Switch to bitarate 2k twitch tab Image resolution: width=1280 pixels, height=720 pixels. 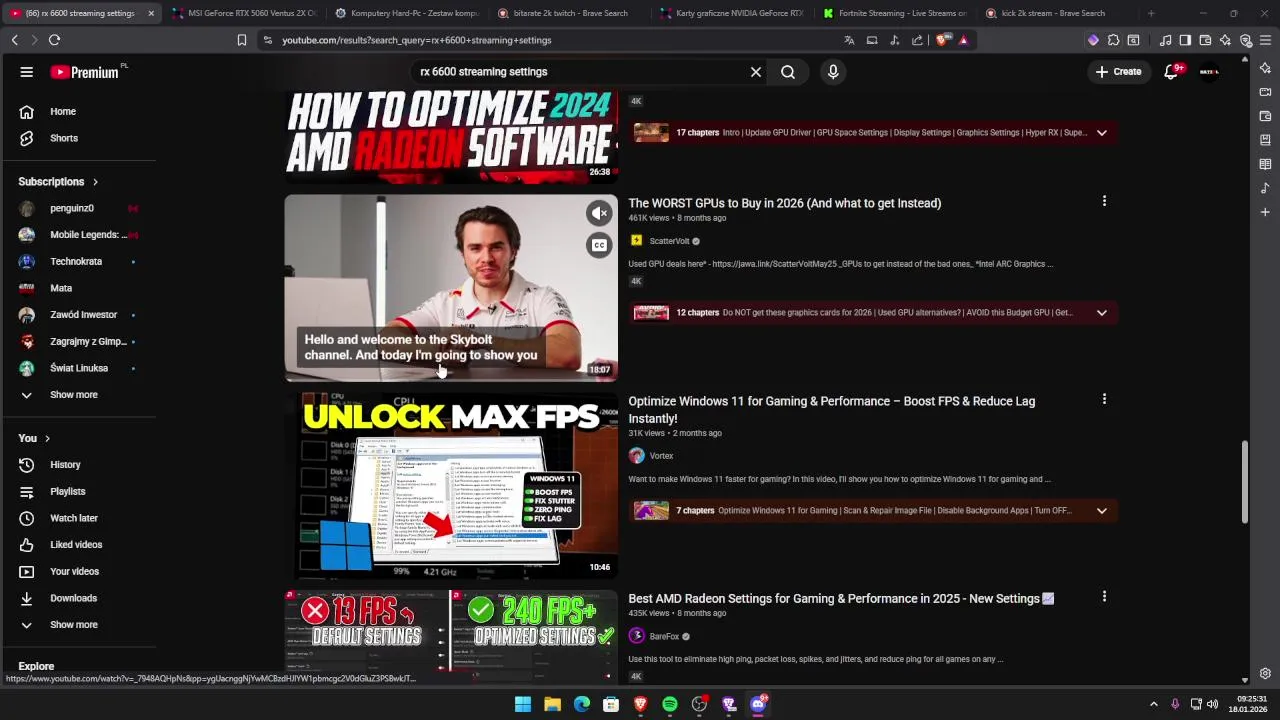569,13
